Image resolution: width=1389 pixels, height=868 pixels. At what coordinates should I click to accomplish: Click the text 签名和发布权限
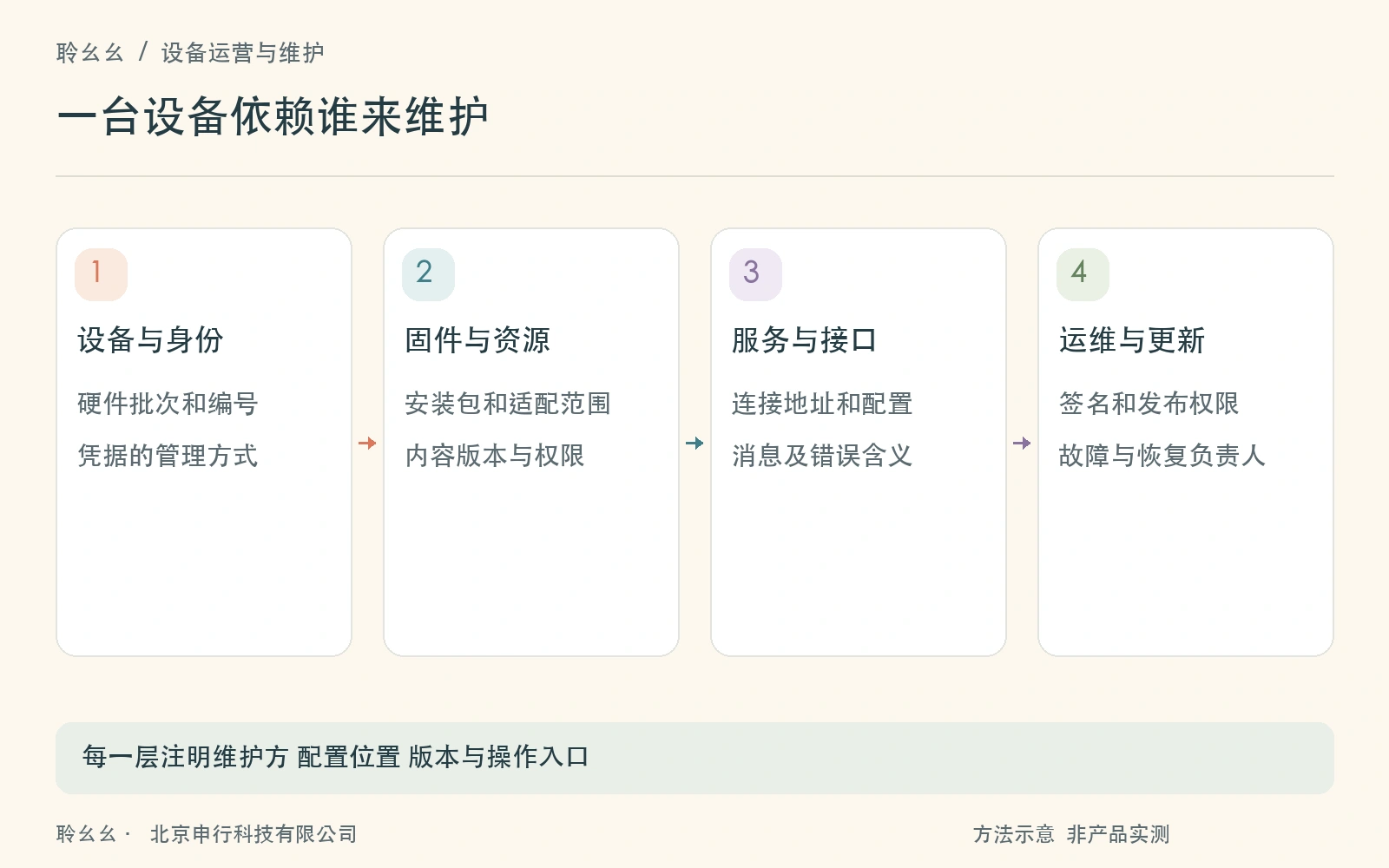1149,404
